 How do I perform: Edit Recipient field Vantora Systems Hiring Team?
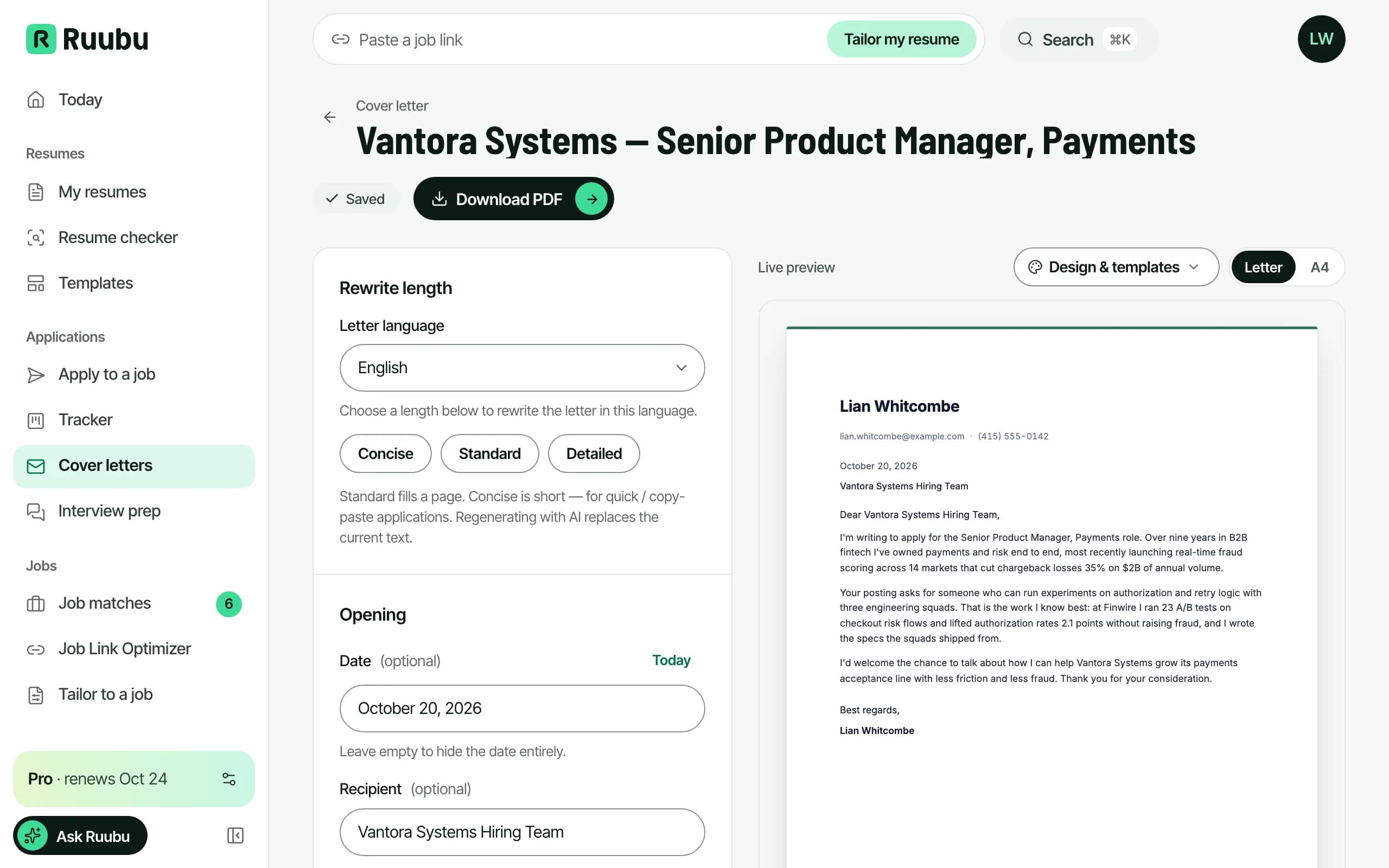(522, 832)
